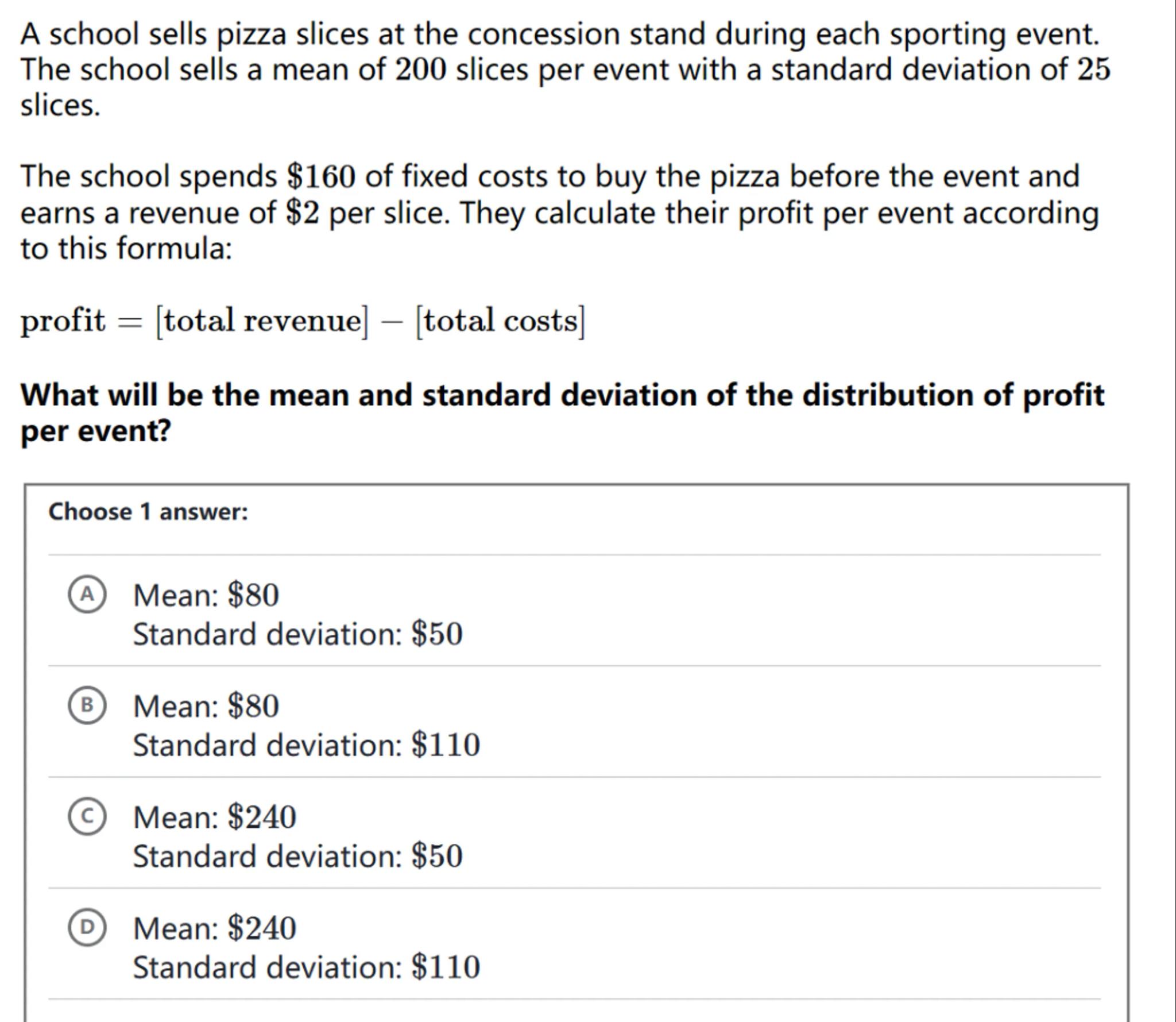Click "Mean: $80" text in option A
Image resolution: width=1176 pixels, height=1022 pixels.
(x=206, y=595)
